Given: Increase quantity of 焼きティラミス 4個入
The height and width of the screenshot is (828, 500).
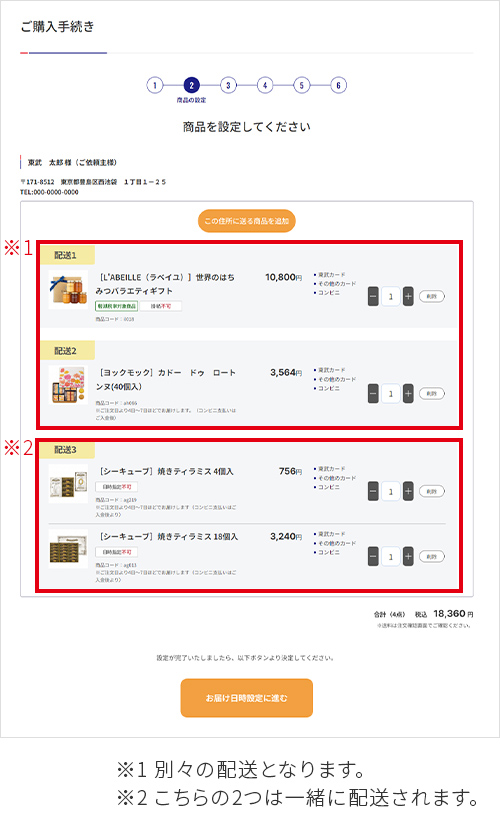Looking at the screenshot, I should tap(408, 492).
